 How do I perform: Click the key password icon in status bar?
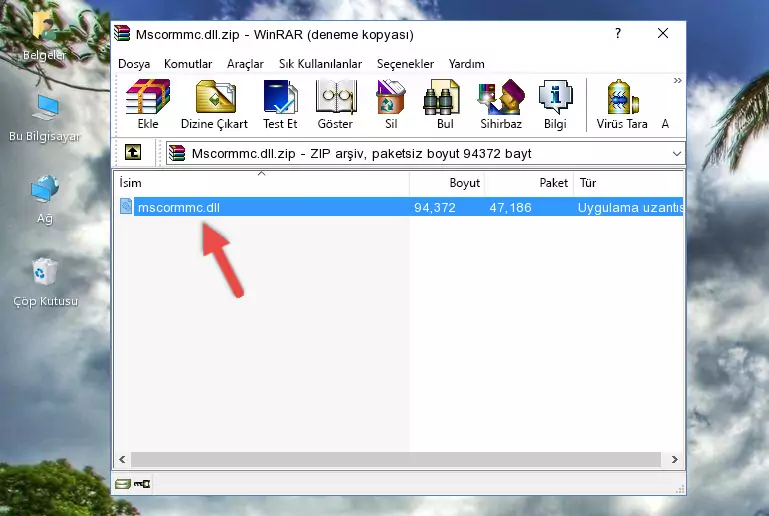coord(142,484)
